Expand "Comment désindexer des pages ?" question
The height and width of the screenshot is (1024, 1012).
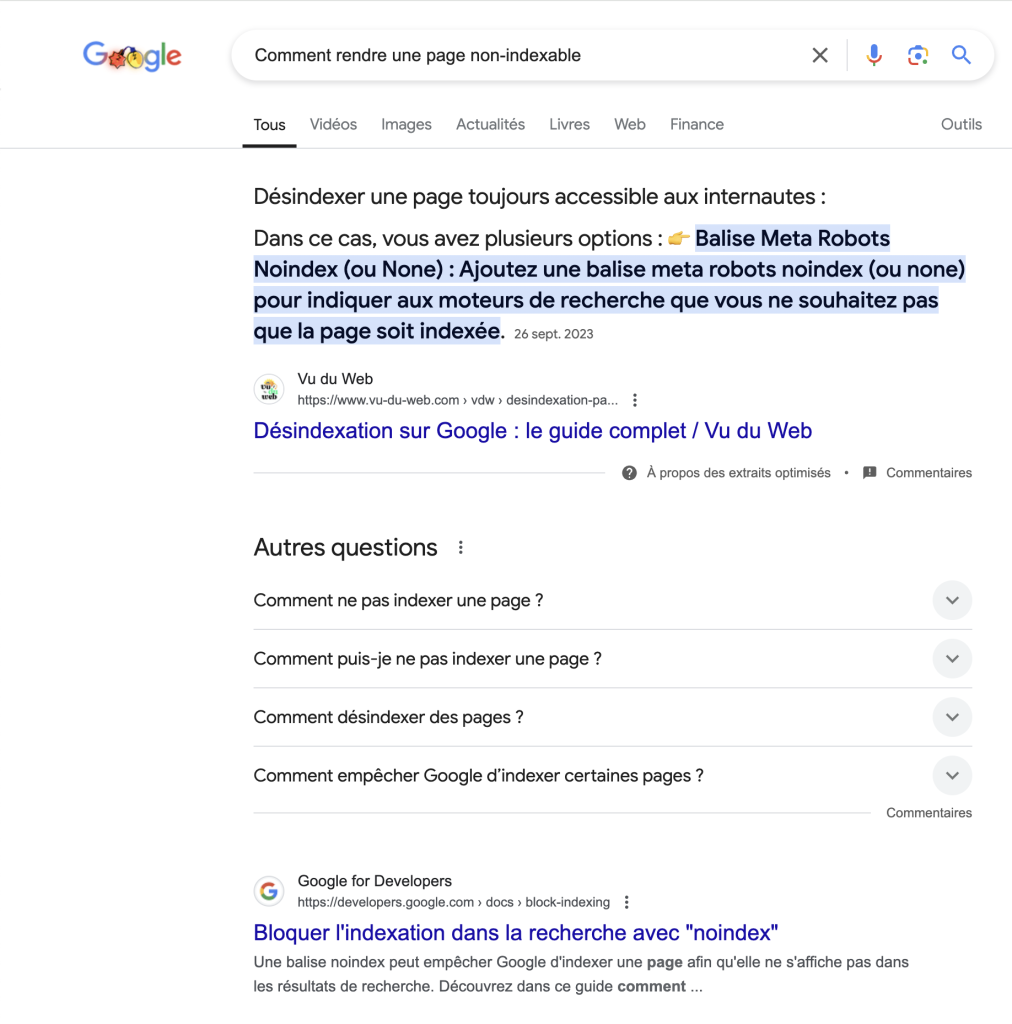[x=612, y=717]
